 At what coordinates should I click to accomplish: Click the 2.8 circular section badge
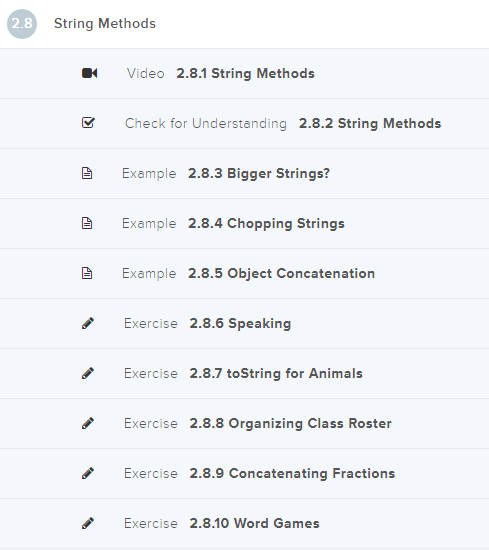(22, 24)
